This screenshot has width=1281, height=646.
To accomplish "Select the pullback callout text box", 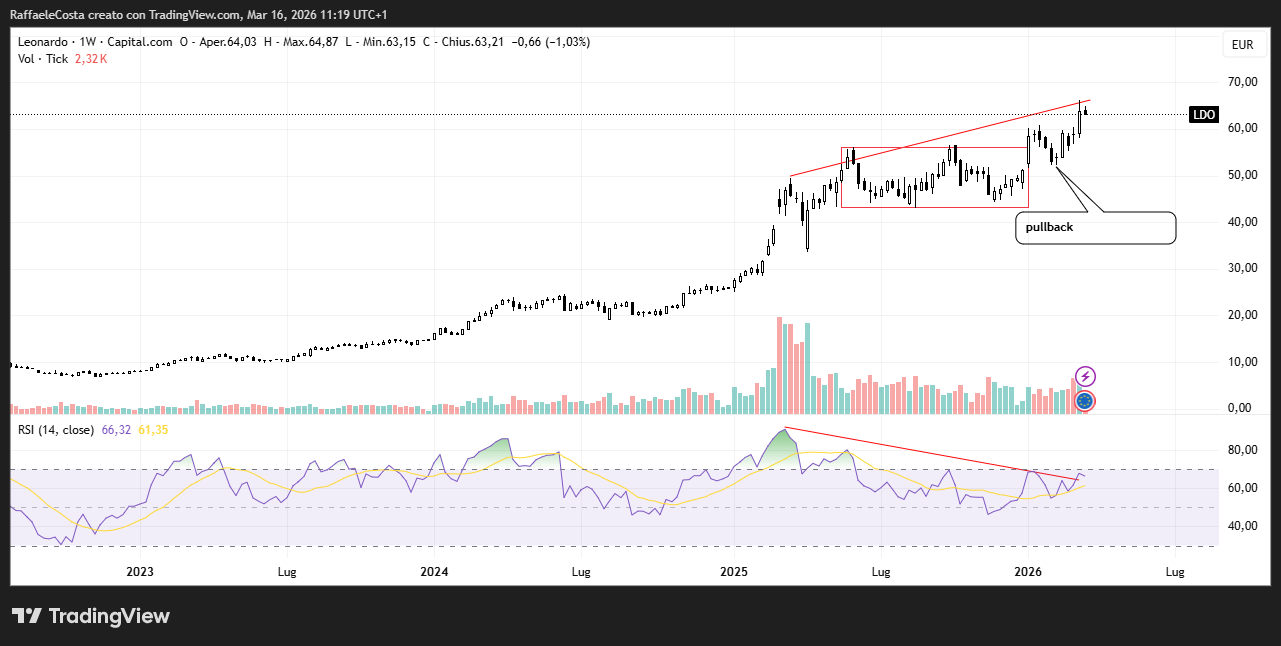I will 1096,227.
